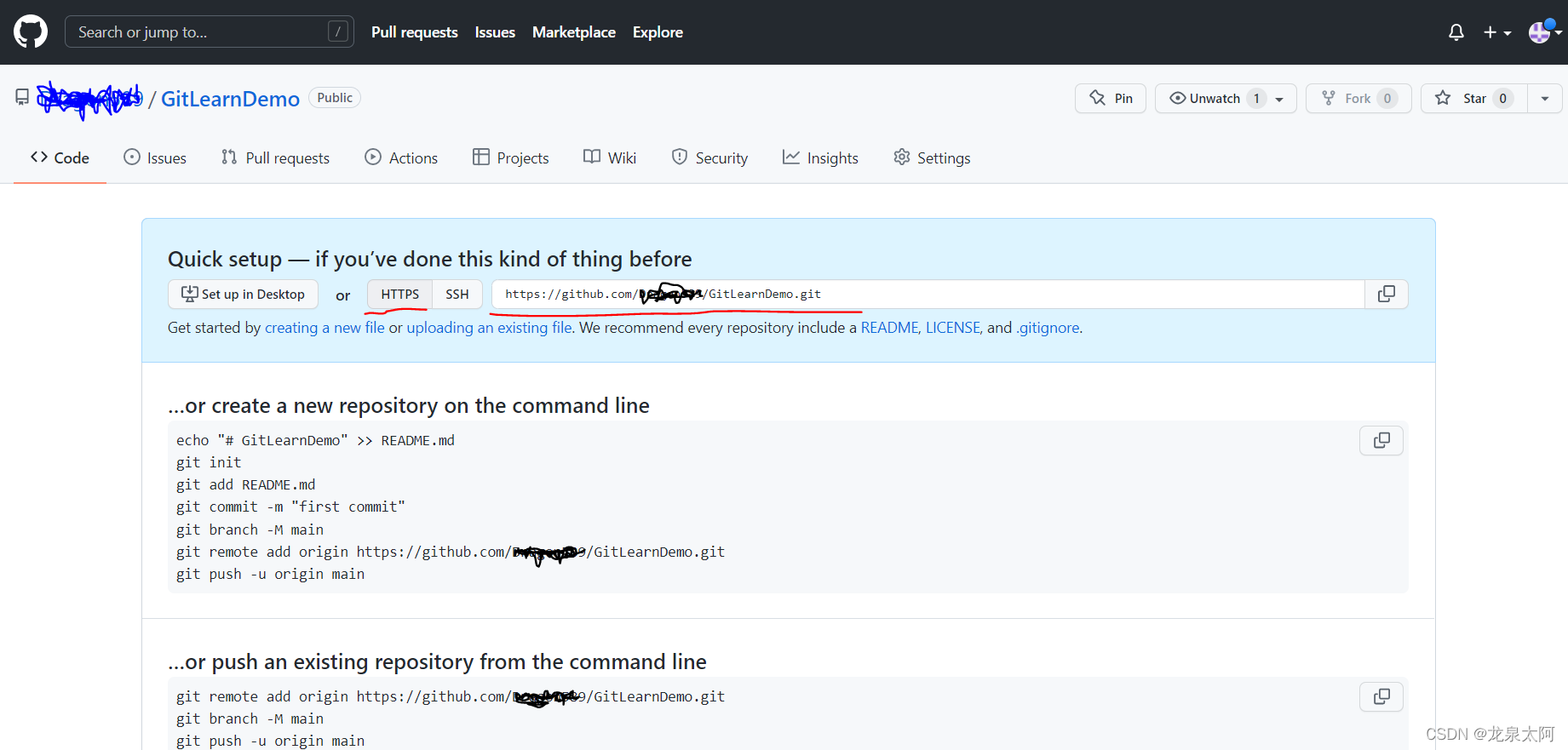Screen dimensions: 1568x750
Task: Open the Insights tab
Action: coord(820,157)
